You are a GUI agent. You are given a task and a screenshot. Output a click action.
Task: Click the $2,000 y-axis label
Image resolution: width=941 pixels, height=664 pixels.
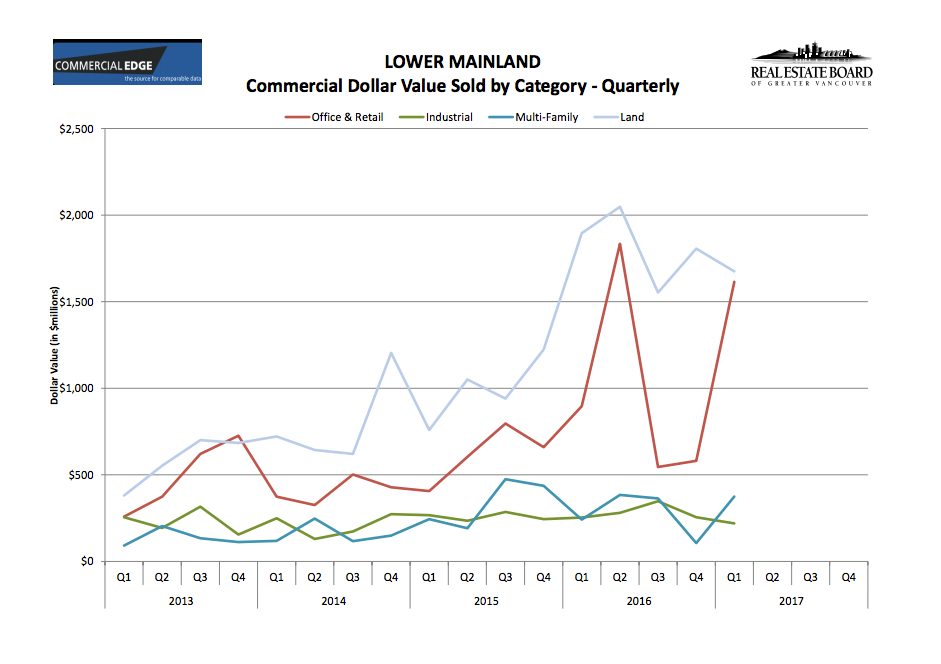[77, 216]
